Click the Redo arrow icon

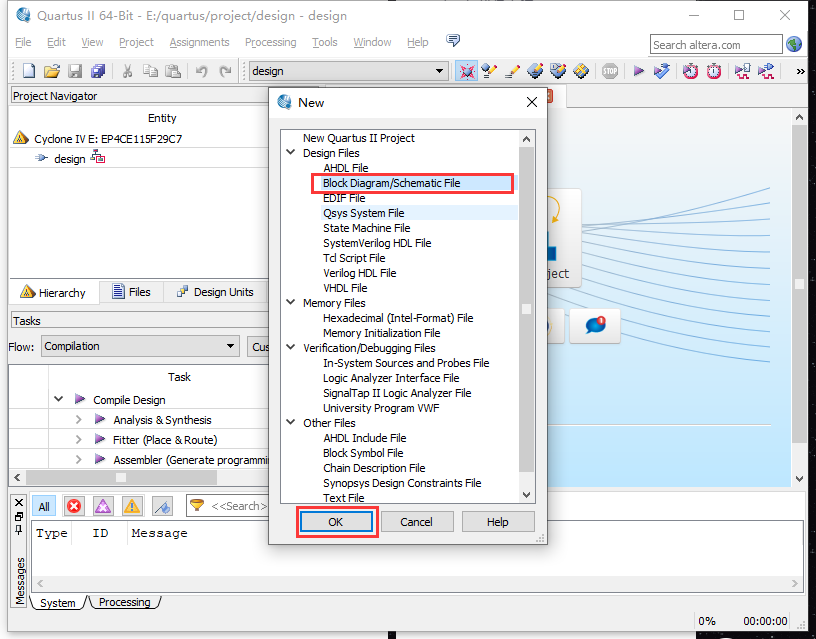[x=225, y=71]
